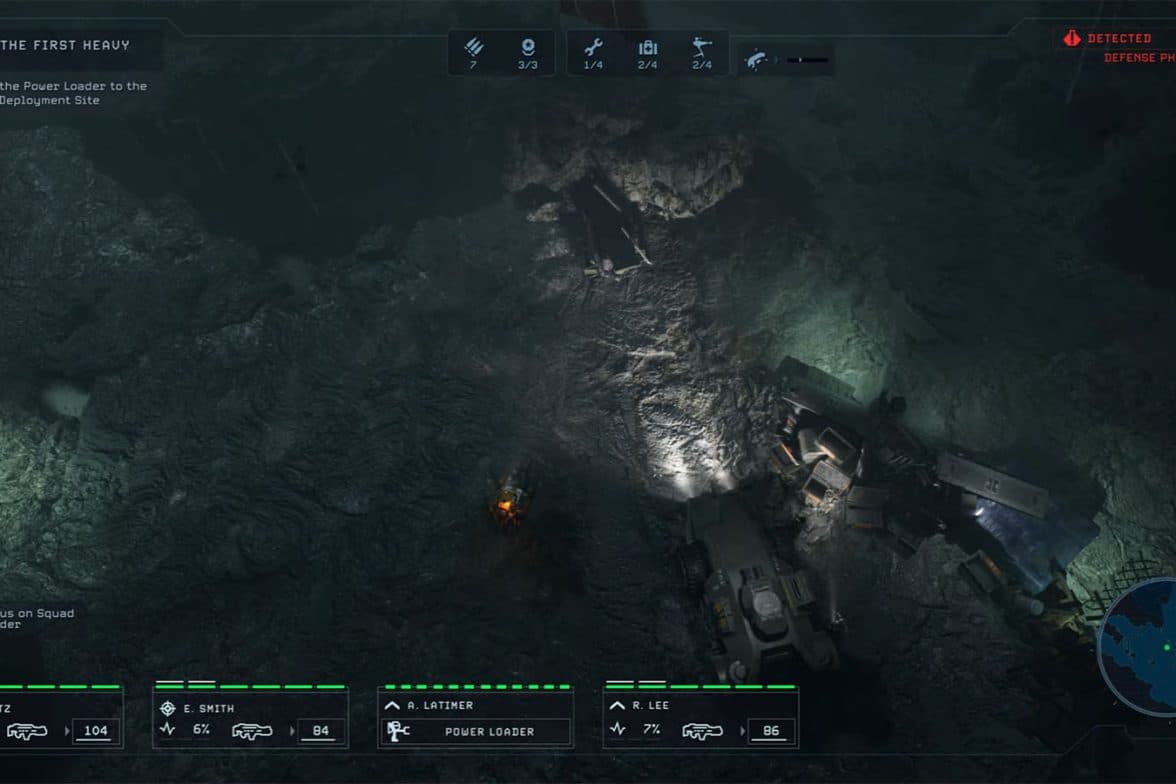
Task: Click R. Lee's chevron rank icon
Action: [616, 705]
